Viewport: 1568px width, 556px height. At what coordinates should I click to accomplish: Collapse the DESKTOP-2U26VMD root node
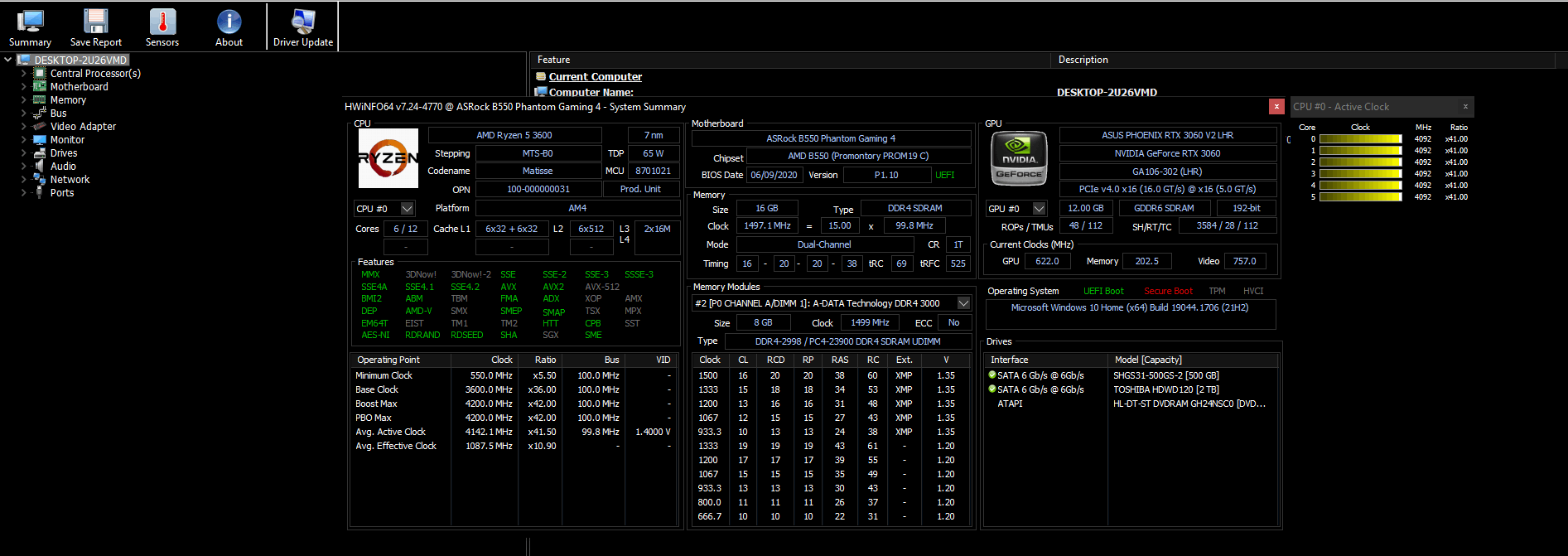[x=8, y=60]
